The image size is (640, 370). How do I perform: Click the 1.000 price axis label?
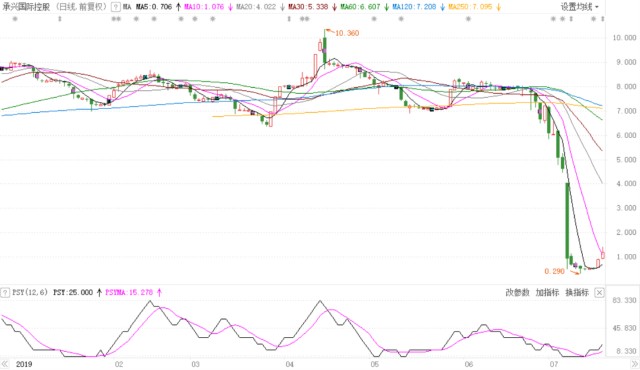(626, 257)
